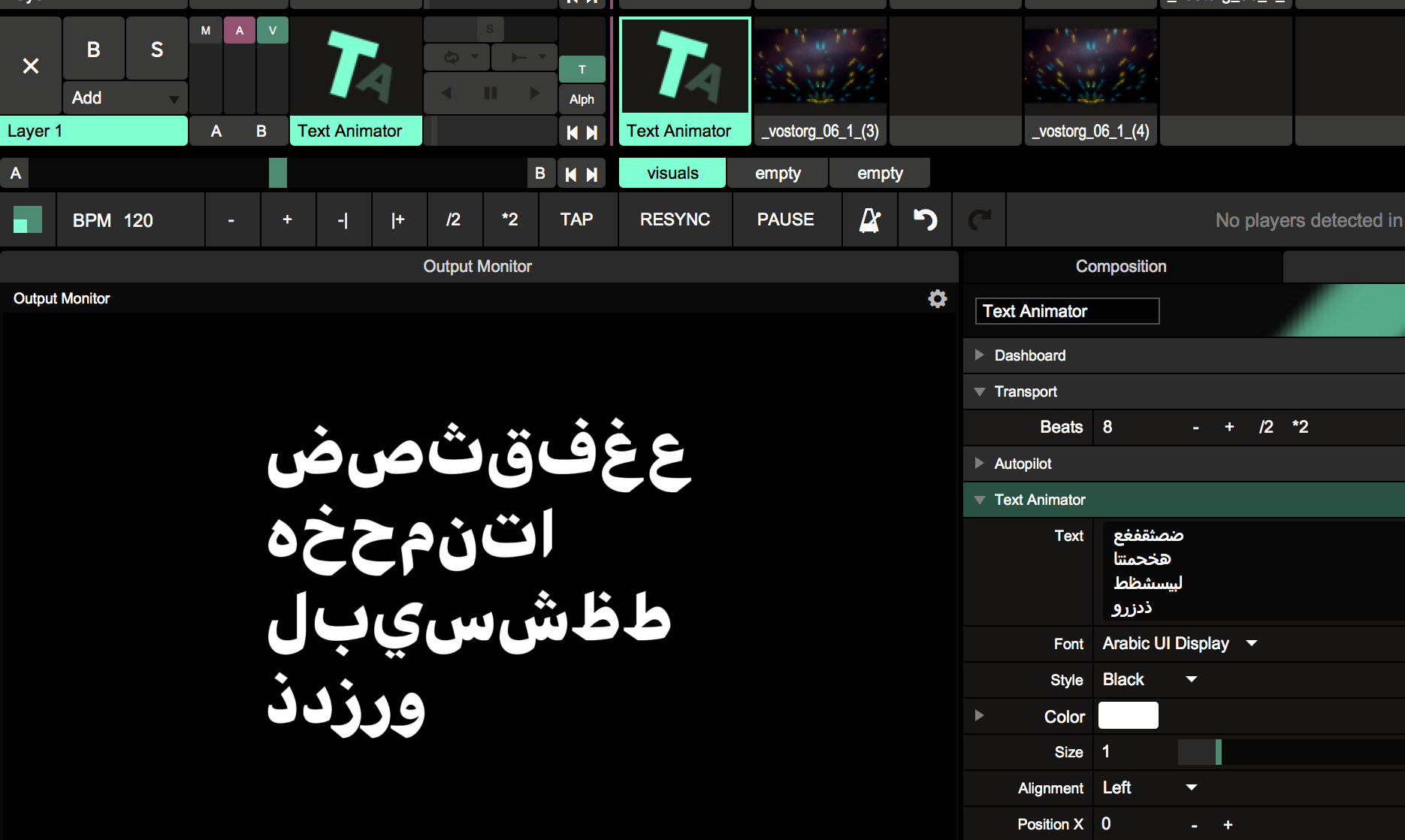Viewport: 1405px width, 840px height.
Task: Play the layer clip forward
Action: [x=534, y=93]
